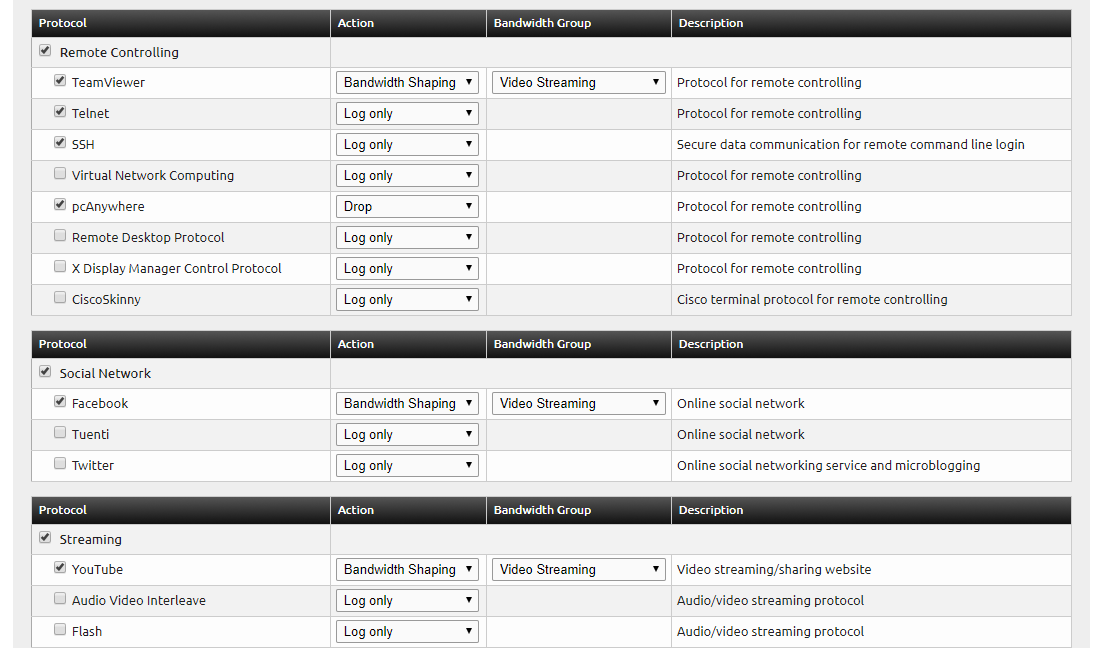Toggle the Social Network group checkbox
The image size is (1103, 648).
pyautogui.click(x=45, y=371)
